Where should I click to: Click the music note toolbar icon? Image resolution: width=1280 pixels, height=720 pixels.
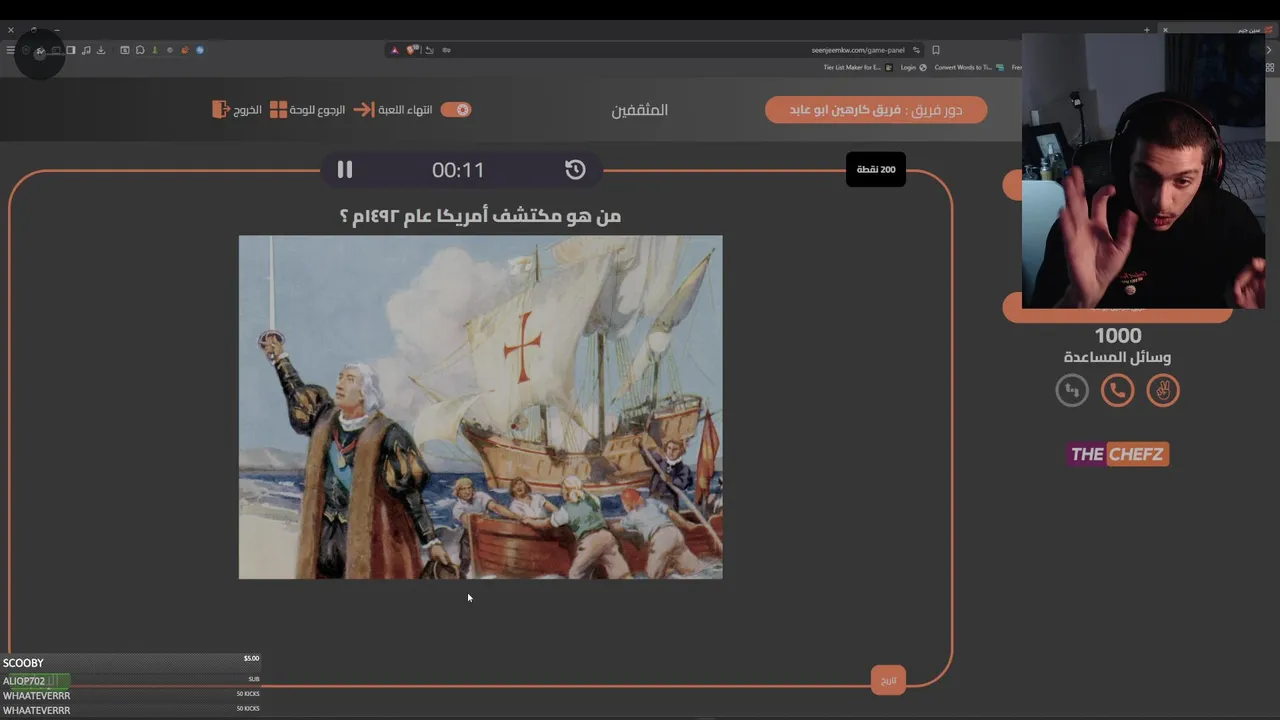[86, 50]
